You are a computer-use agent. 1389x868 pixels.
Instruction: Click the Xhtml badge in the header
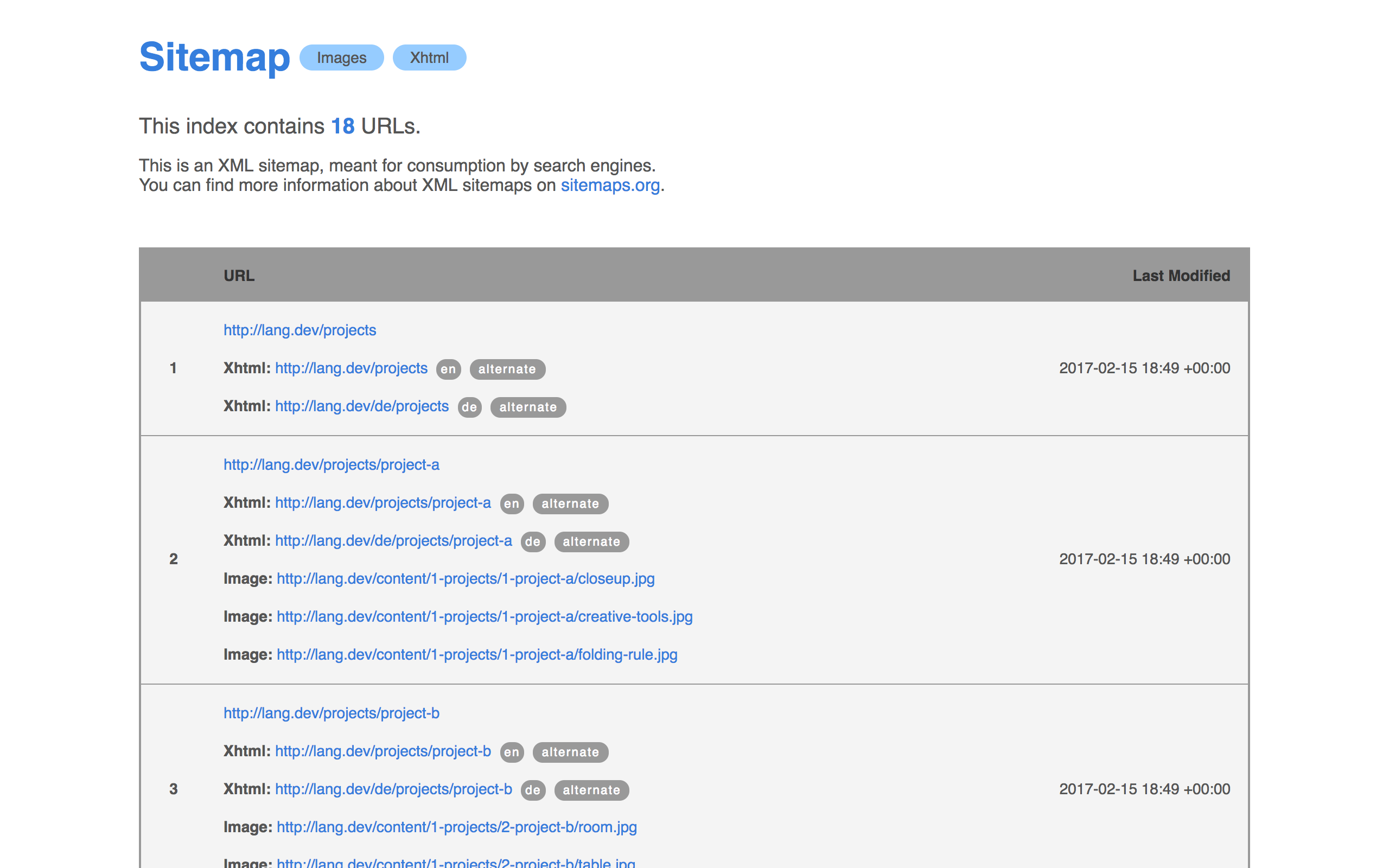coord(429,58)
